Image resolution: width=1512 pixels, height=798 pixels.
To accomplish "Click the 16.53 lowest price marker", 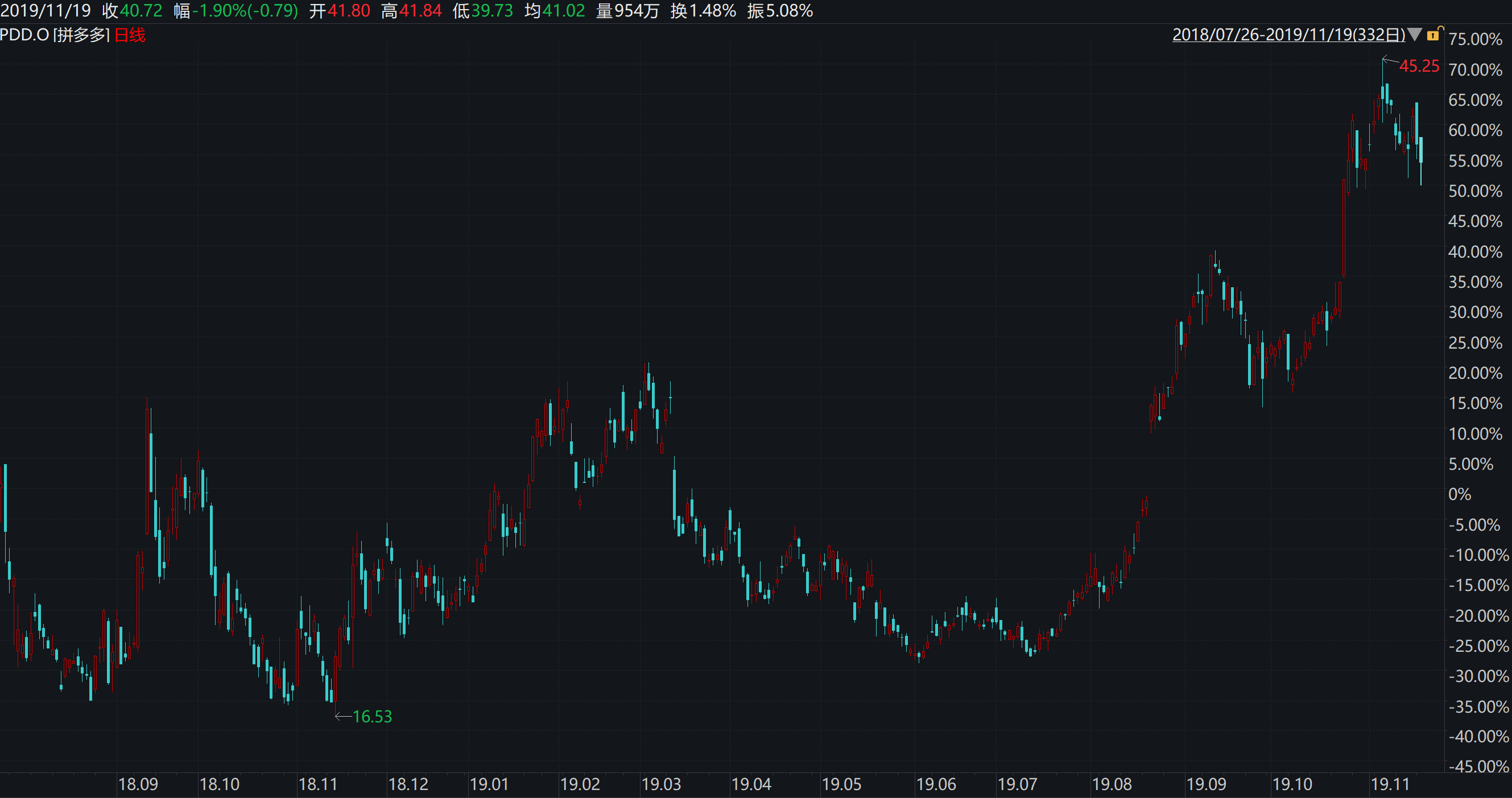I will tap(372, 717).
